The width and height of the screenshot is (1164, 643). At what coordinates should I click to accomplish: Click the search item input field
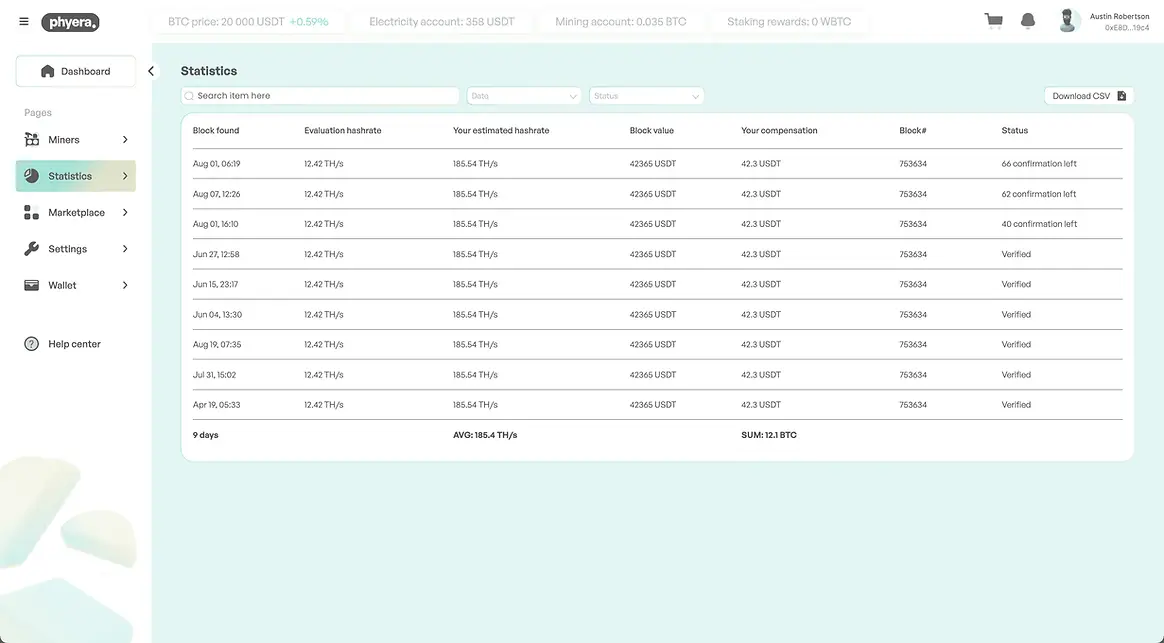[x=320, y=96]
